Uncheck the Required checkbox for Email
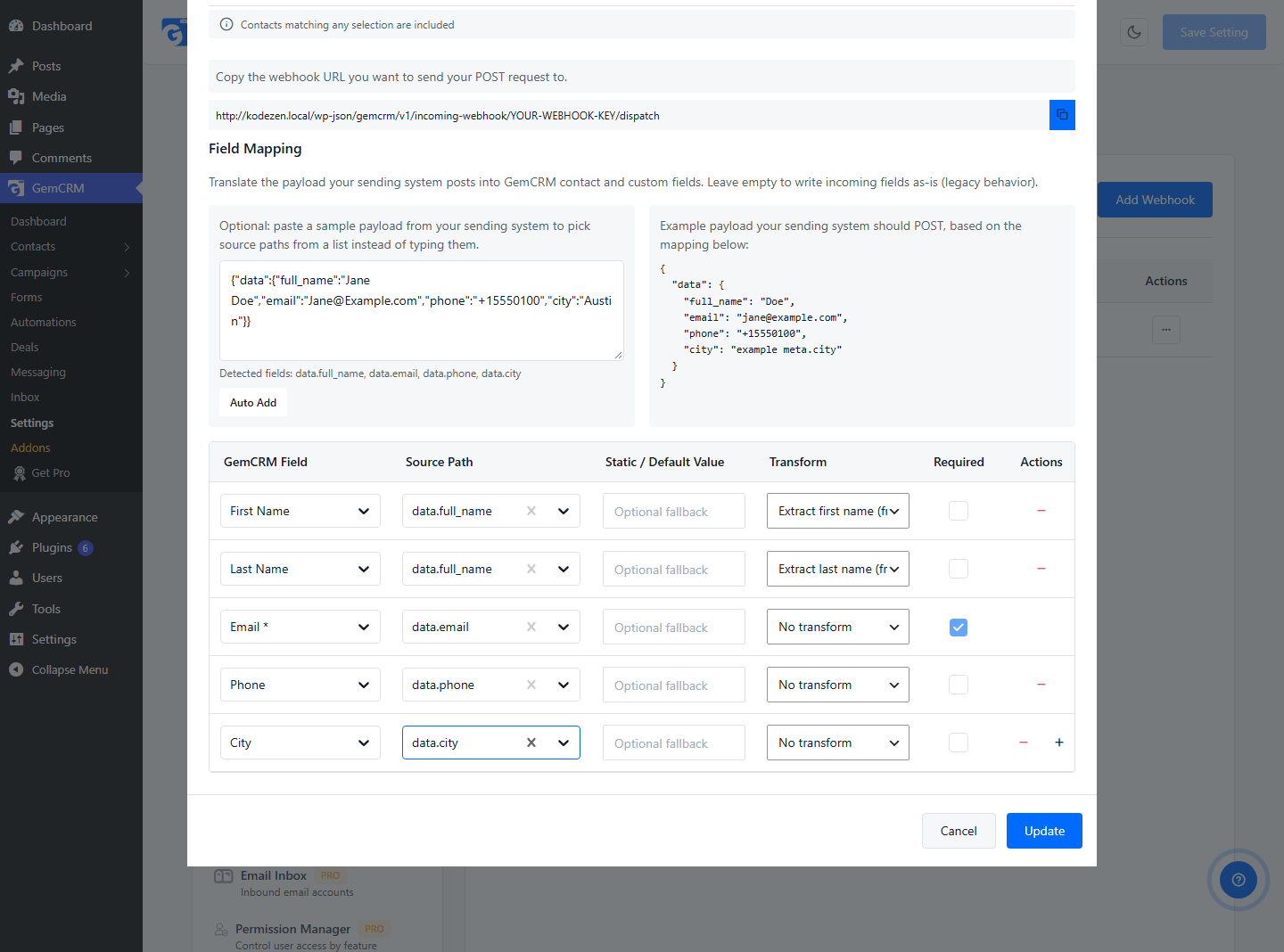The image size is (1284, 952). coord(959,628)
